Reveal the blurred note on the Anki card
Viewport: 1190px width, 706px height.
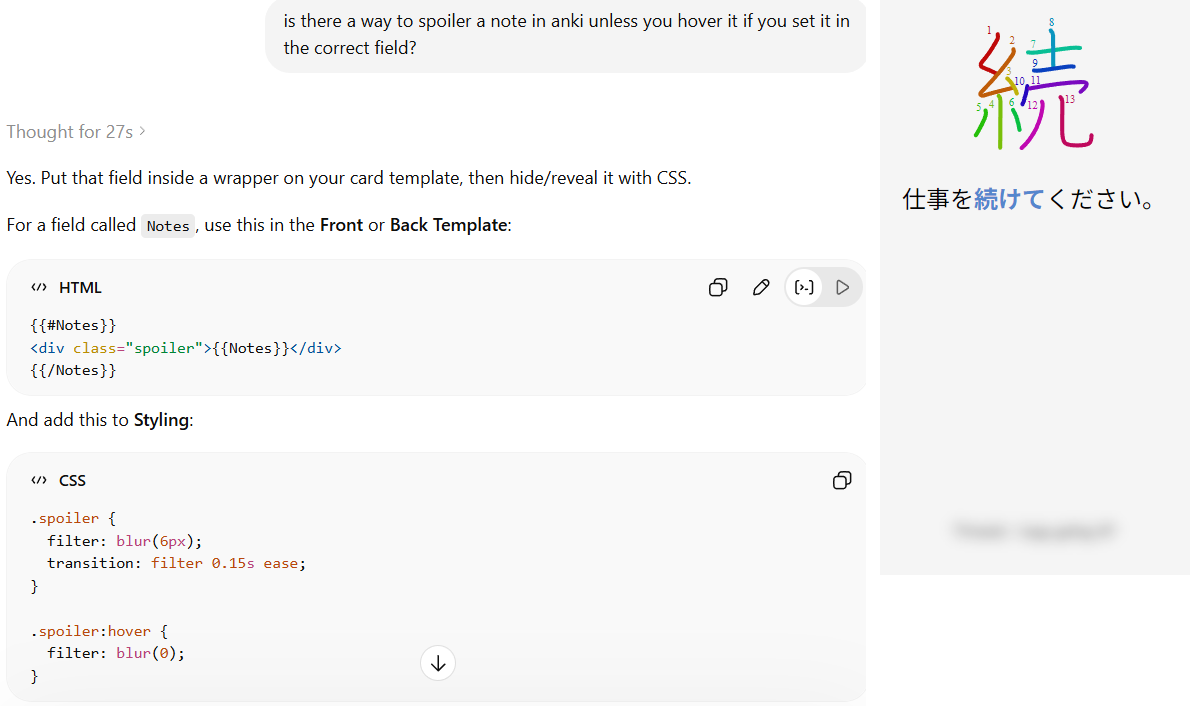click(1034, 531)
